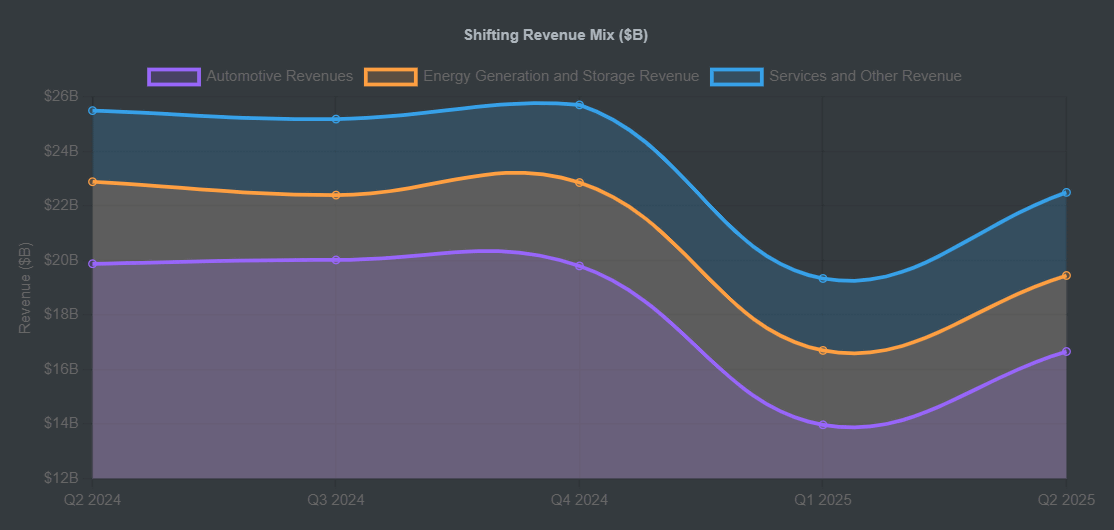Screen dimensions: 1114x530
Task: Click Automotive Revenues data point at Q2 2024
Action: 93,264
